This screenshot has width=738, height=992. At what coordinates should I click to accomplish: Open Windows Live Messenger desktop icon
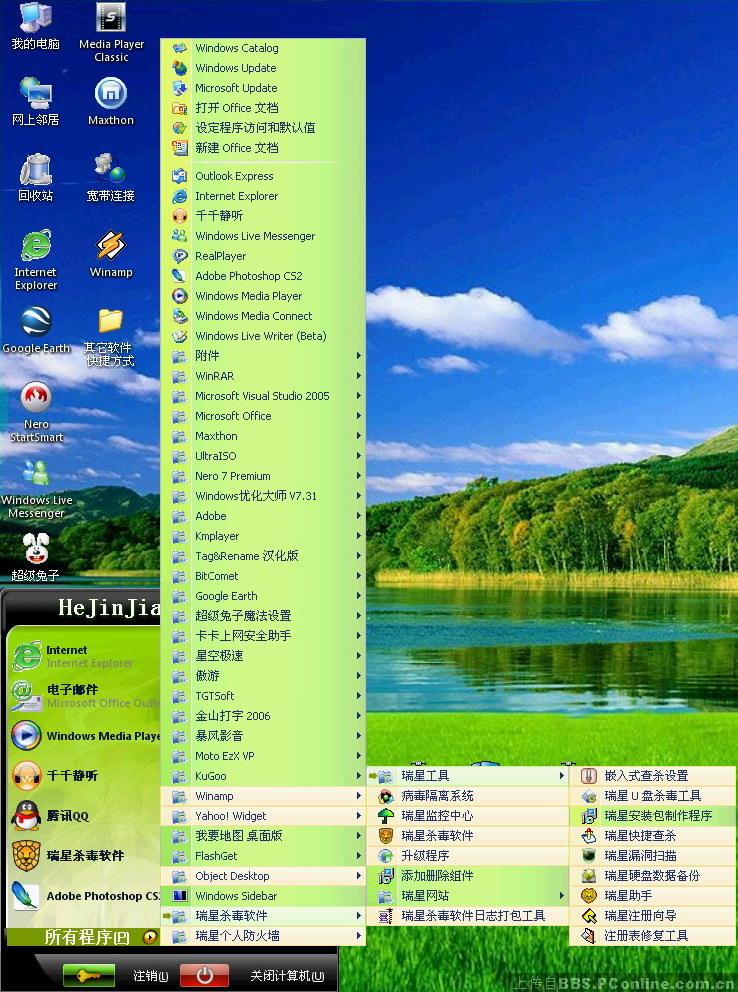point(36,489)
